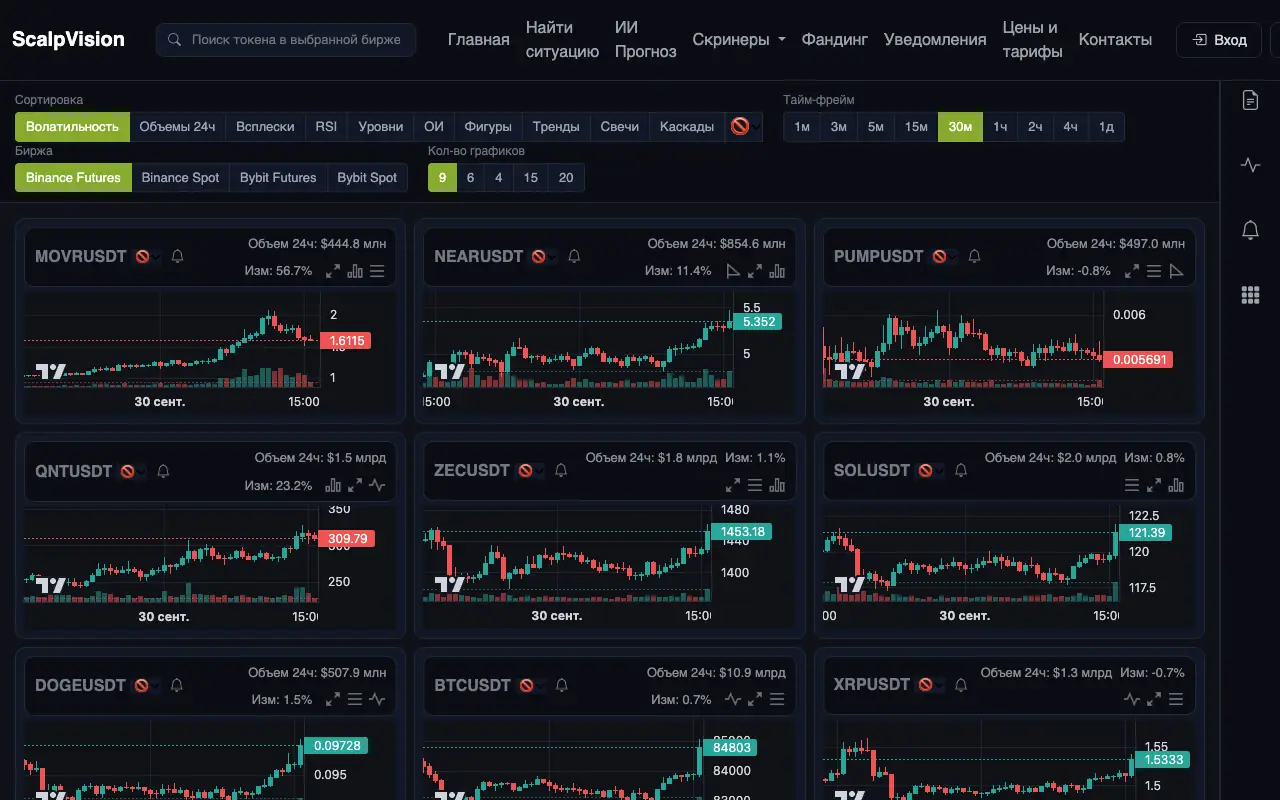
Task: Open the bar chart icon on QNTUSDT
Action: [x=333, y=485]
